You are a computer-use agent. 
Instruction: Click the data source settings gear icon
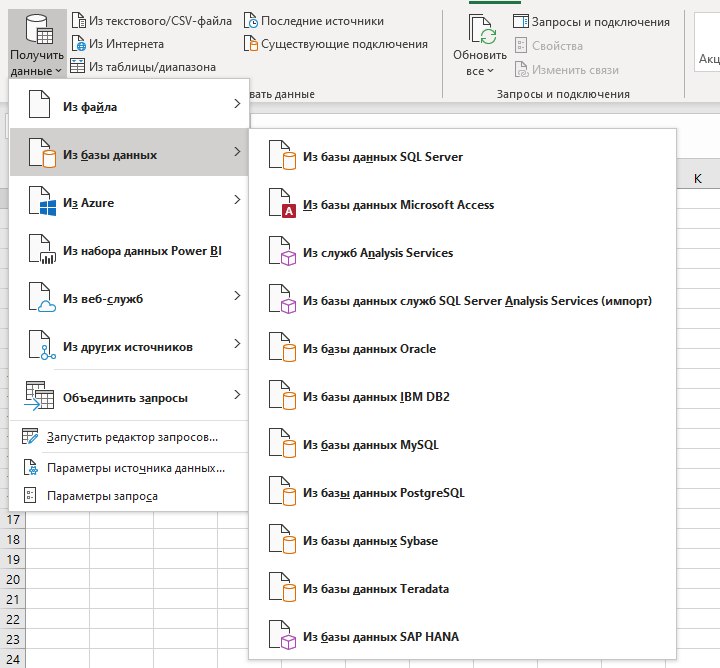tap(30, 467)
